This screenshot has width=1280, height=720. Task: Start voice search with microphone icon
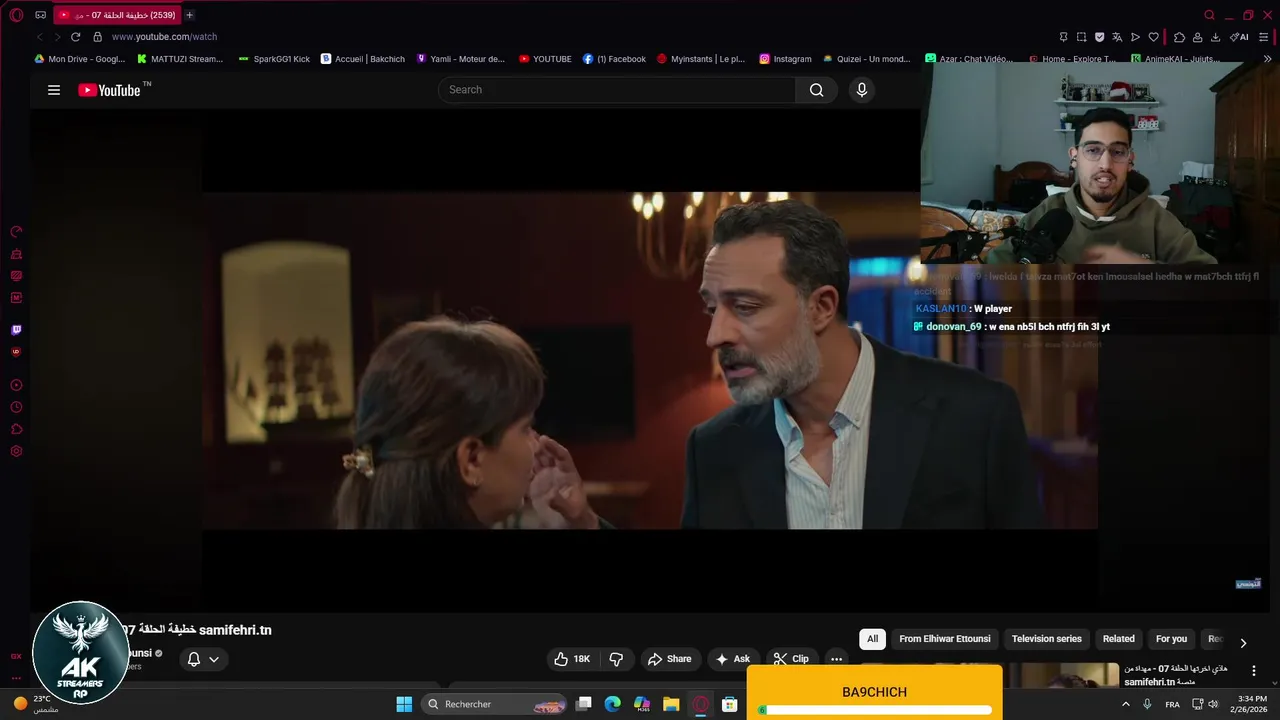(862, 90)
